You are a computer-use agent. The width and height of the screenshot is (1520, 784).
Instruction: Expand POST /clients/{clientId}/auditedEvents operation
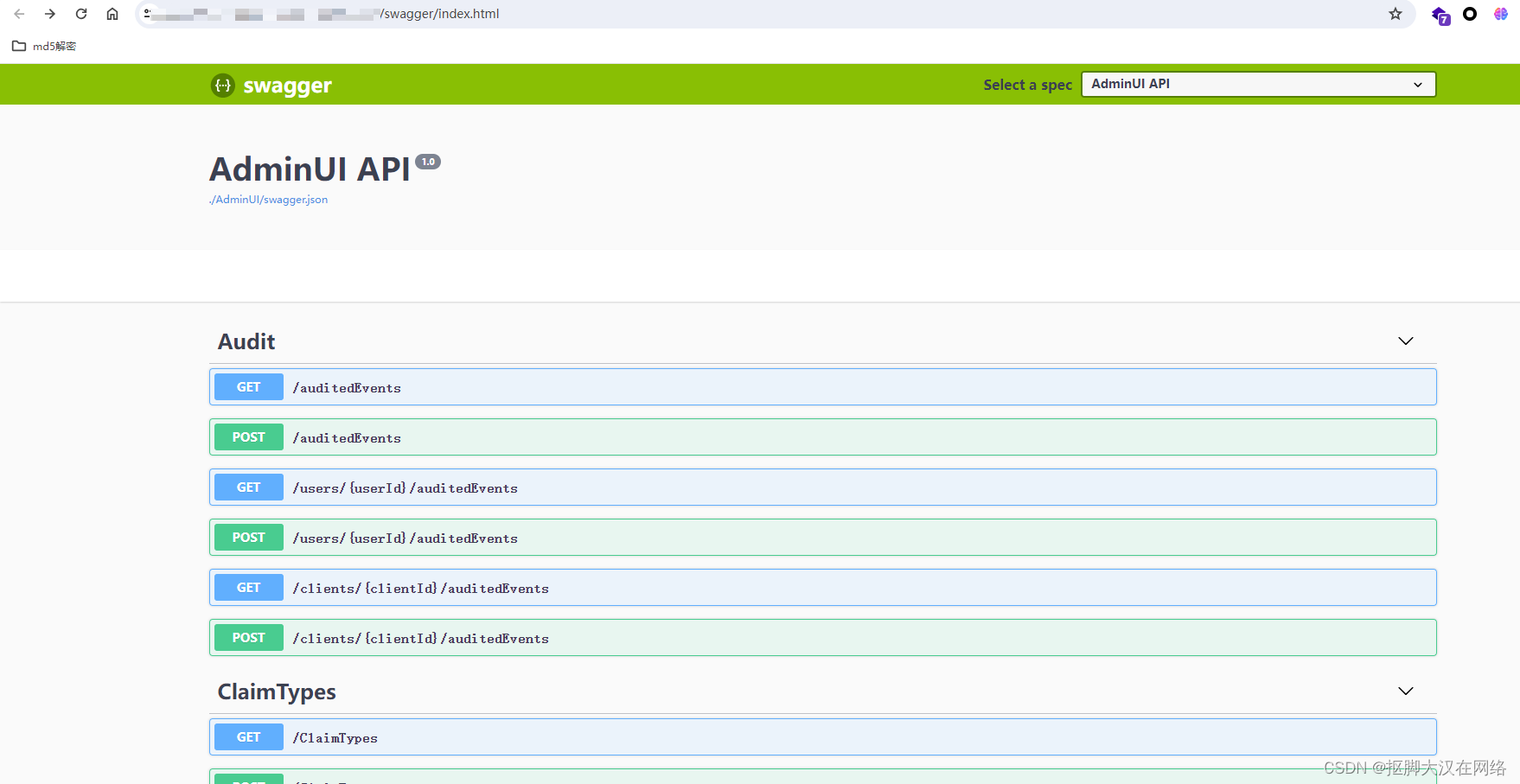(822, 638)
